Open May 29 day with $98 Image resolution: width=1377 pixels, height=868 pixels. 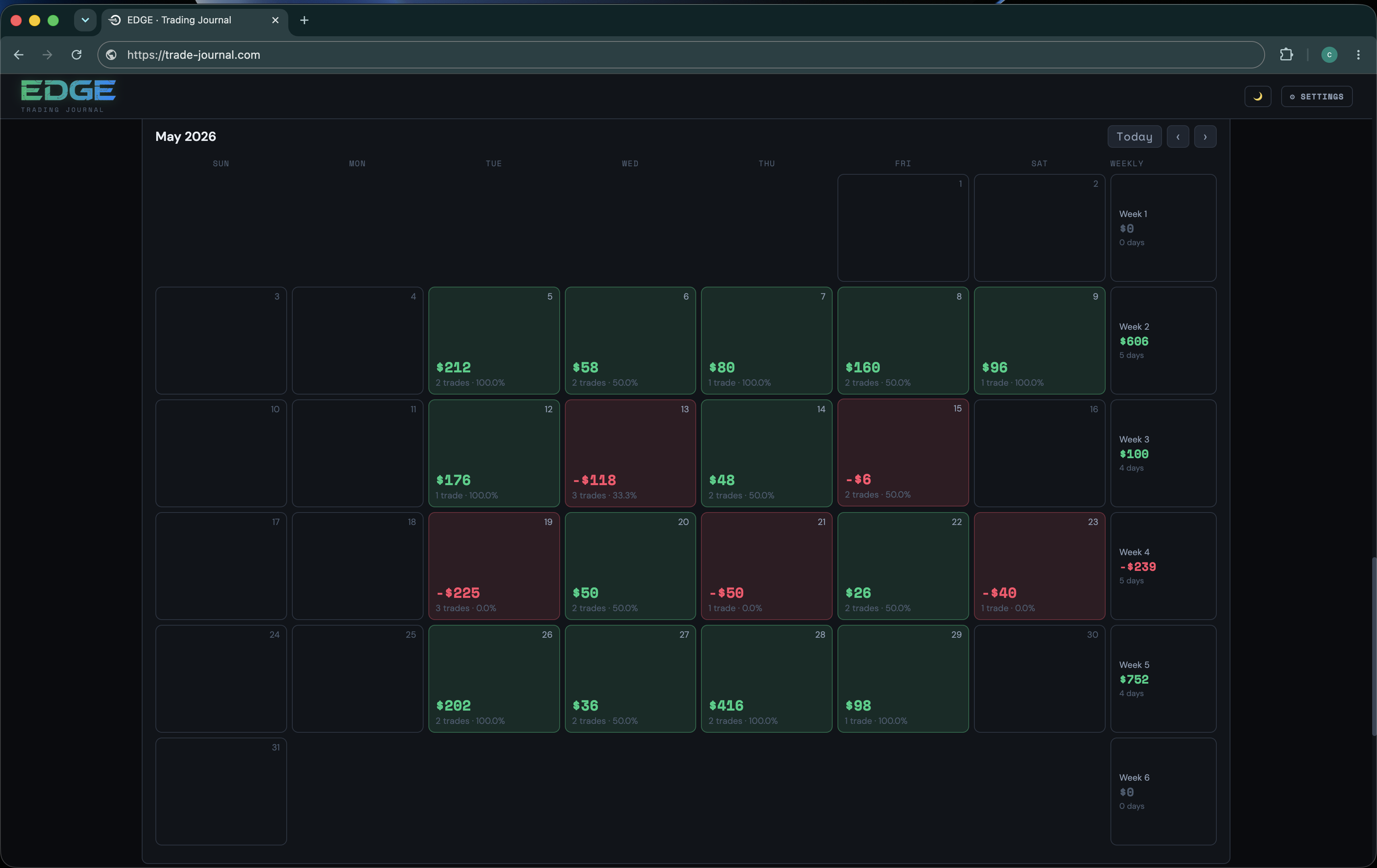point(903,678)
